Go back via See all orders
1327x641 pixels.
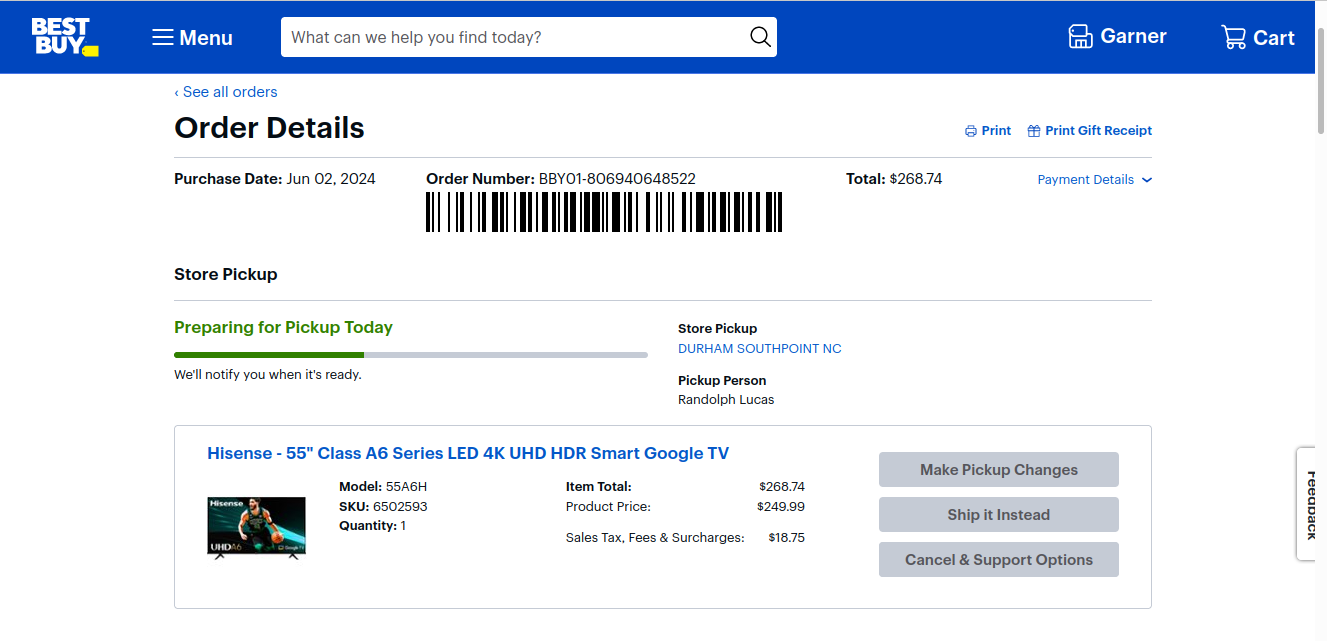tap(226, 92)
